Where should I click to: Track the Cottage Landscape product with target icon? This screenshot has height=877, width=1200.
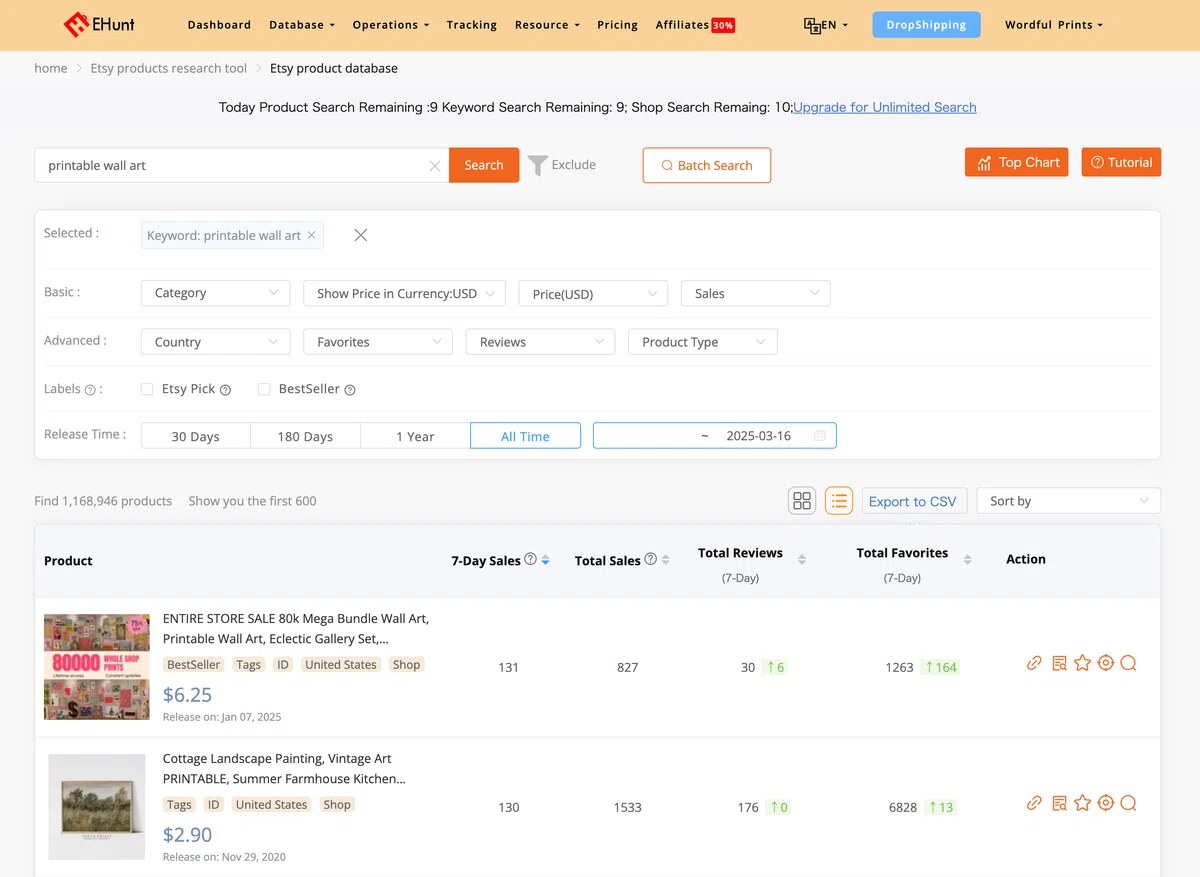click(x=1105, y=803)
